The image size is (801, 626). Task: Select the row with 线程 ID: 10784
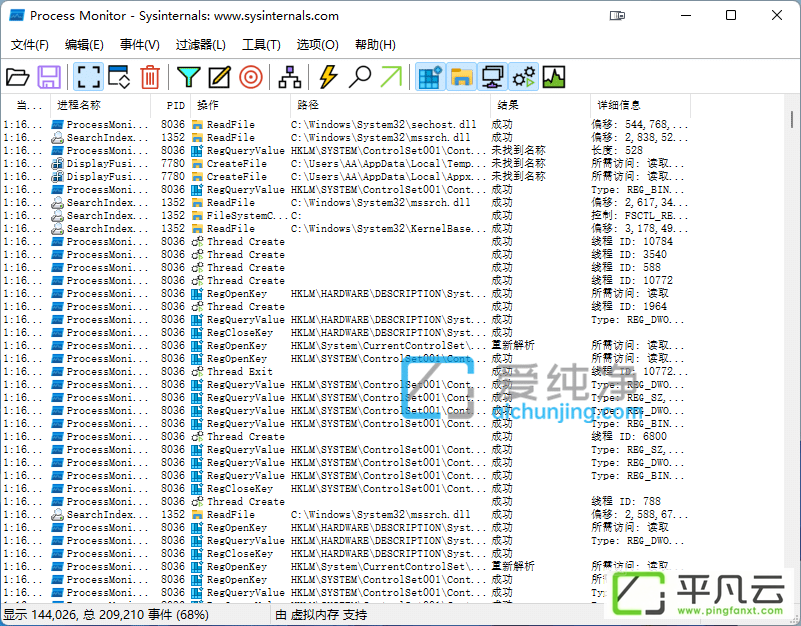(x=345, y=241)
